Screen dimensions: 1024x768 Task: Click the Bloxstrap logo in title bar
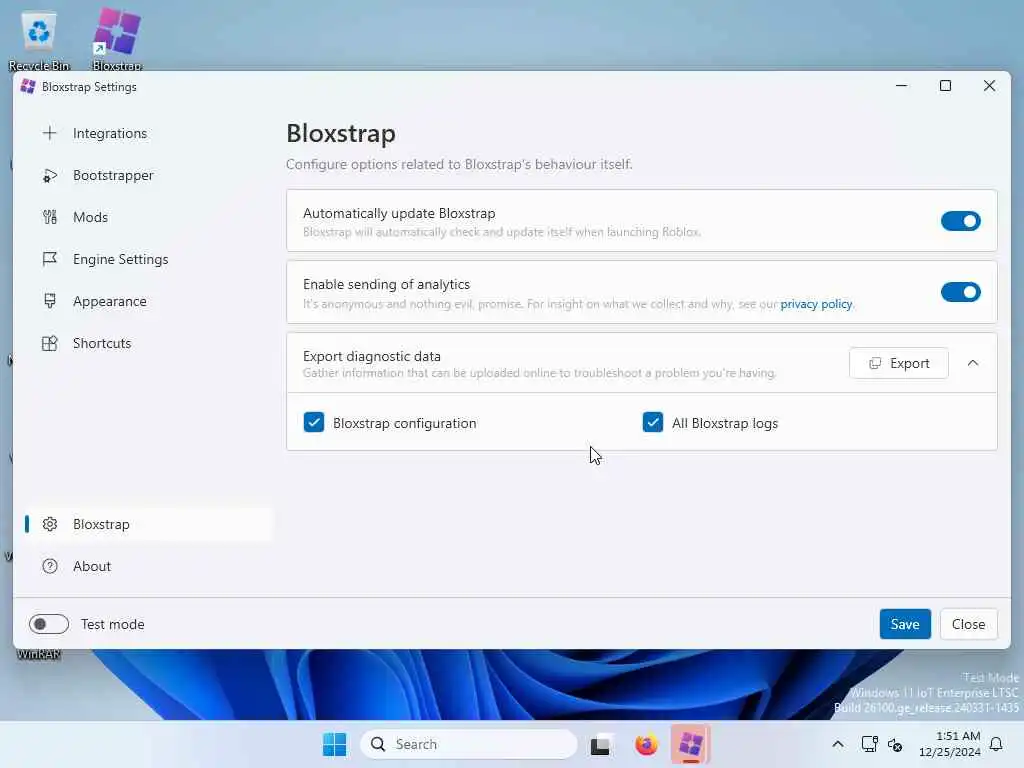pyautogui.click(x=27, y=86)
